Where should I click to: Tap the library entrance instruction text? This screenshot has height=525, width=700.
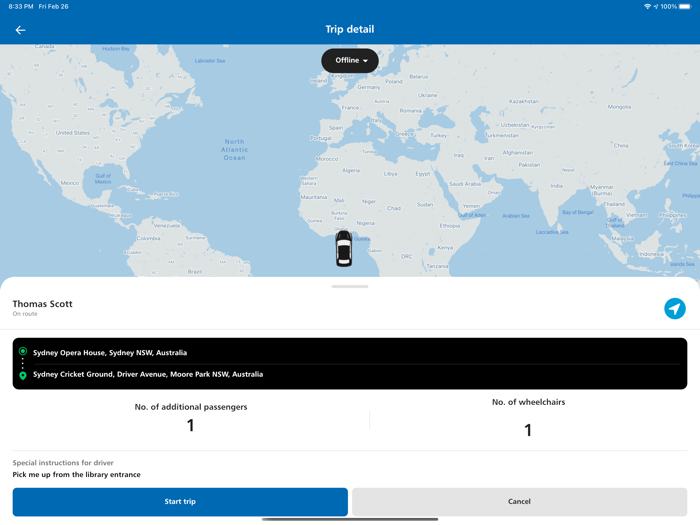(x=76, y=475)
